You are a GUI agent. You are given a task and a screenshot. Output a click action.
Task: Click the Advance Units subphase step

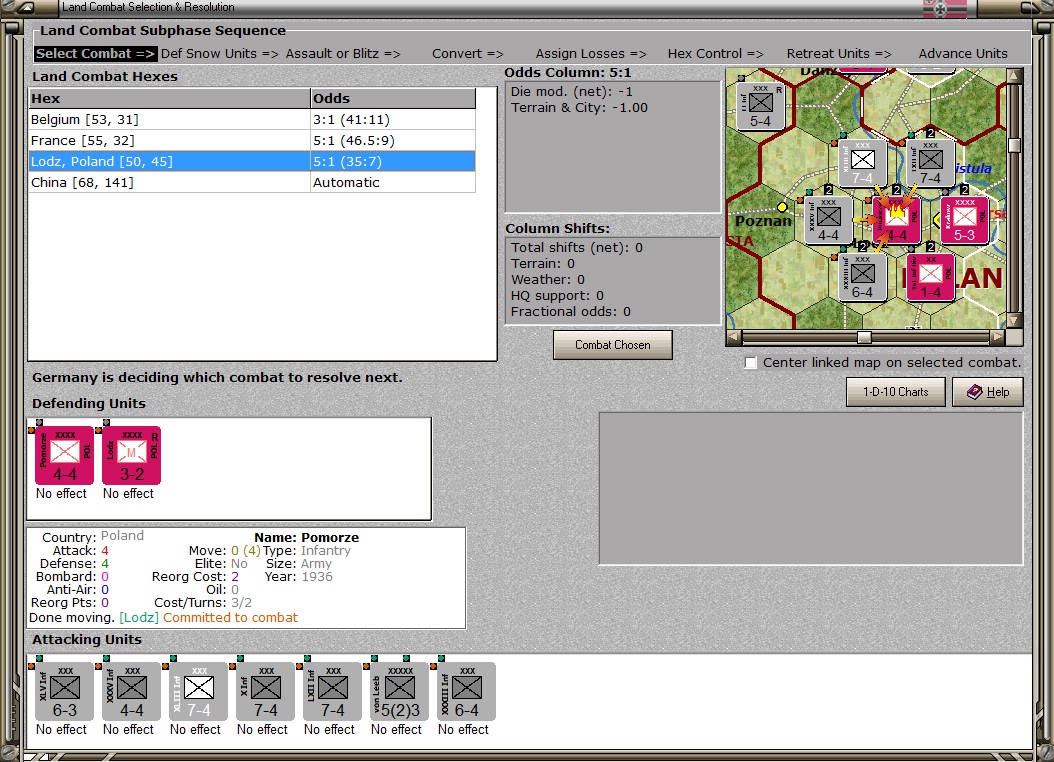point(963,54)
